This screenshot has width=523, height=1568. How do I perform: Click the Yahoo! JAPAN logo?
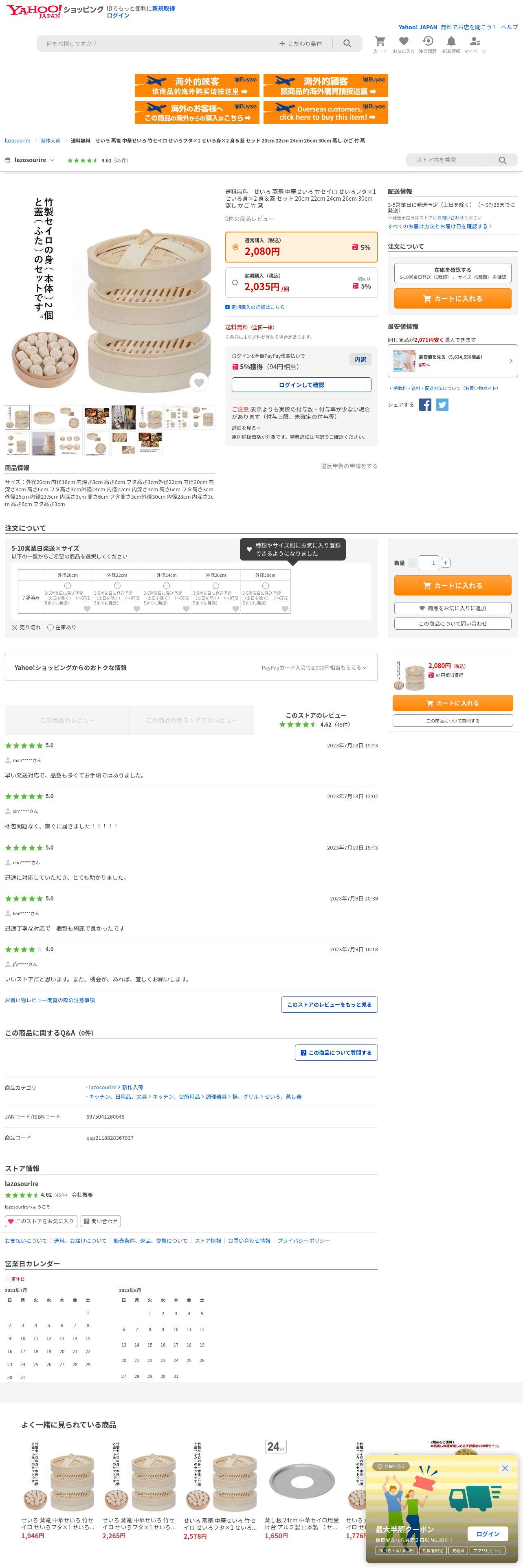pos(34,11)
